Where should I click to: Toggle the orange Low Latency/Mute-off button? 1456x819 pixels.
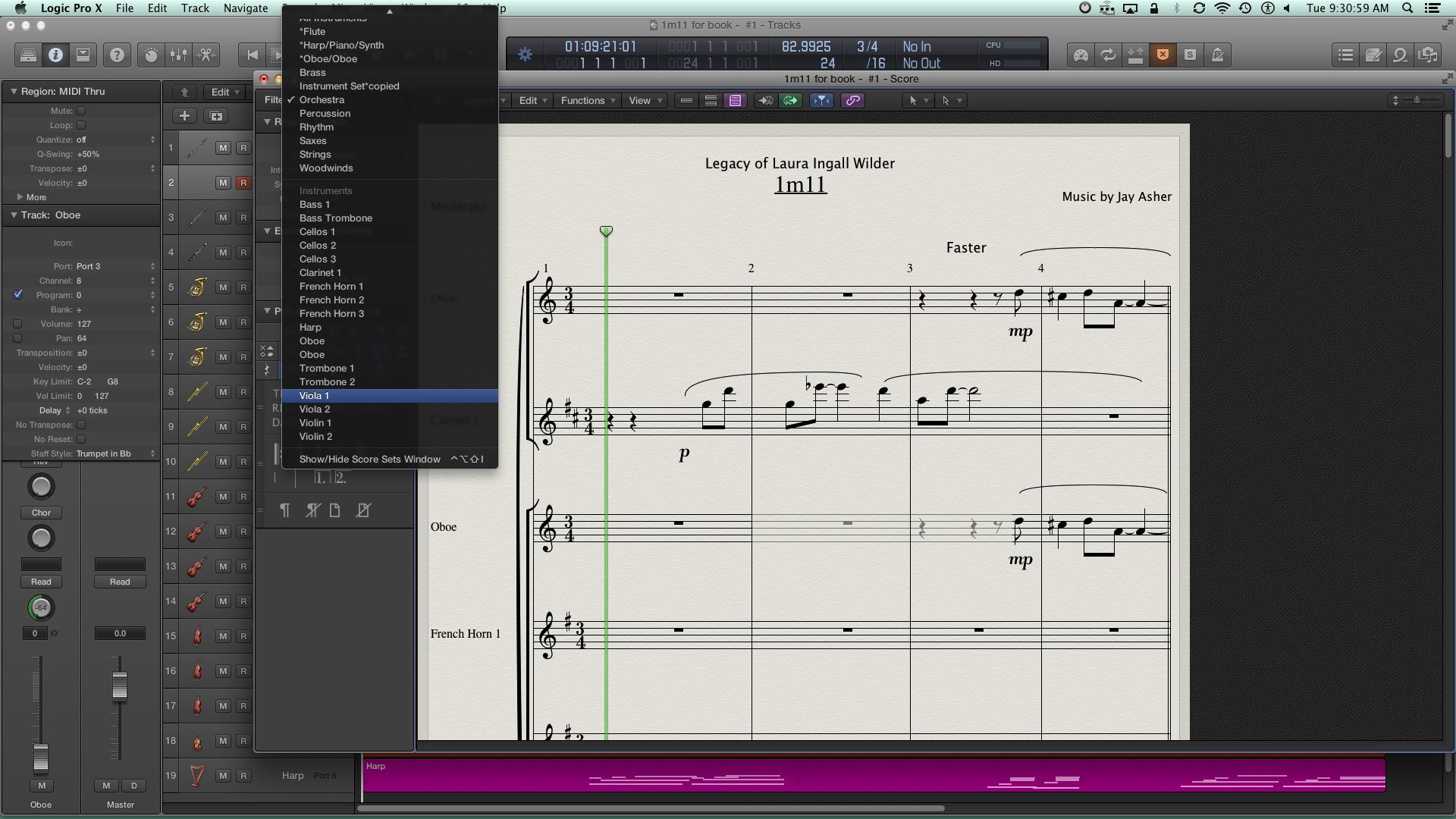click(1163, 55)
